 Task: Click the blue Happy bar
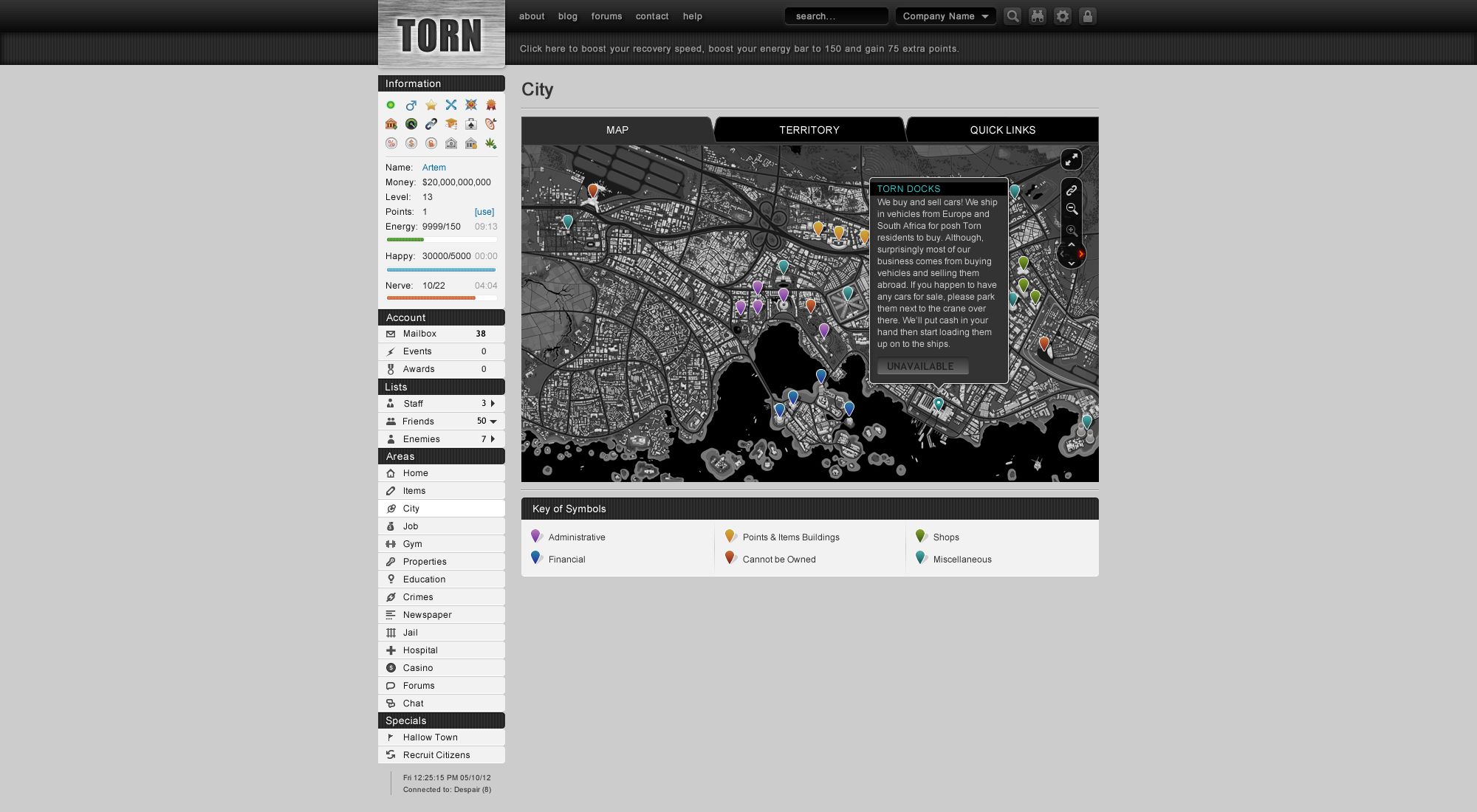442,269
